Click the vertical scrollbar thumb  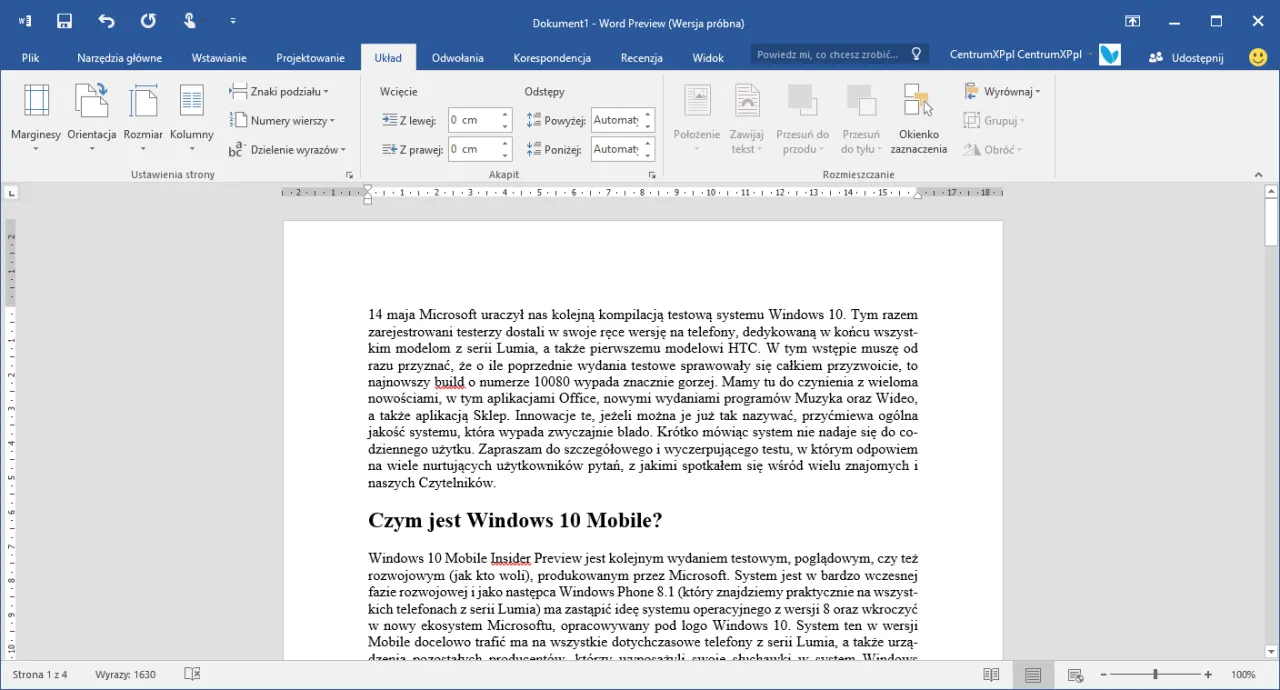1271,223
